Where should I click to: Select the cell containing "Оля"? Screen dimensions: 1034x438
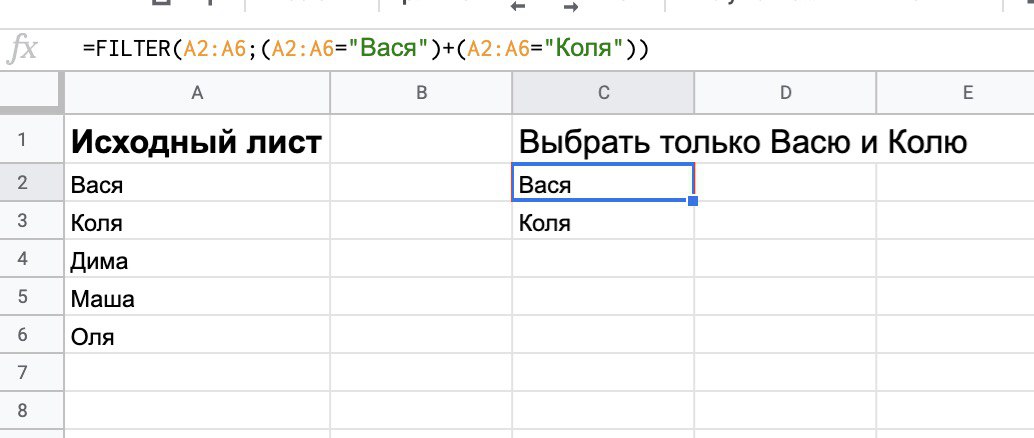[197, 337]
